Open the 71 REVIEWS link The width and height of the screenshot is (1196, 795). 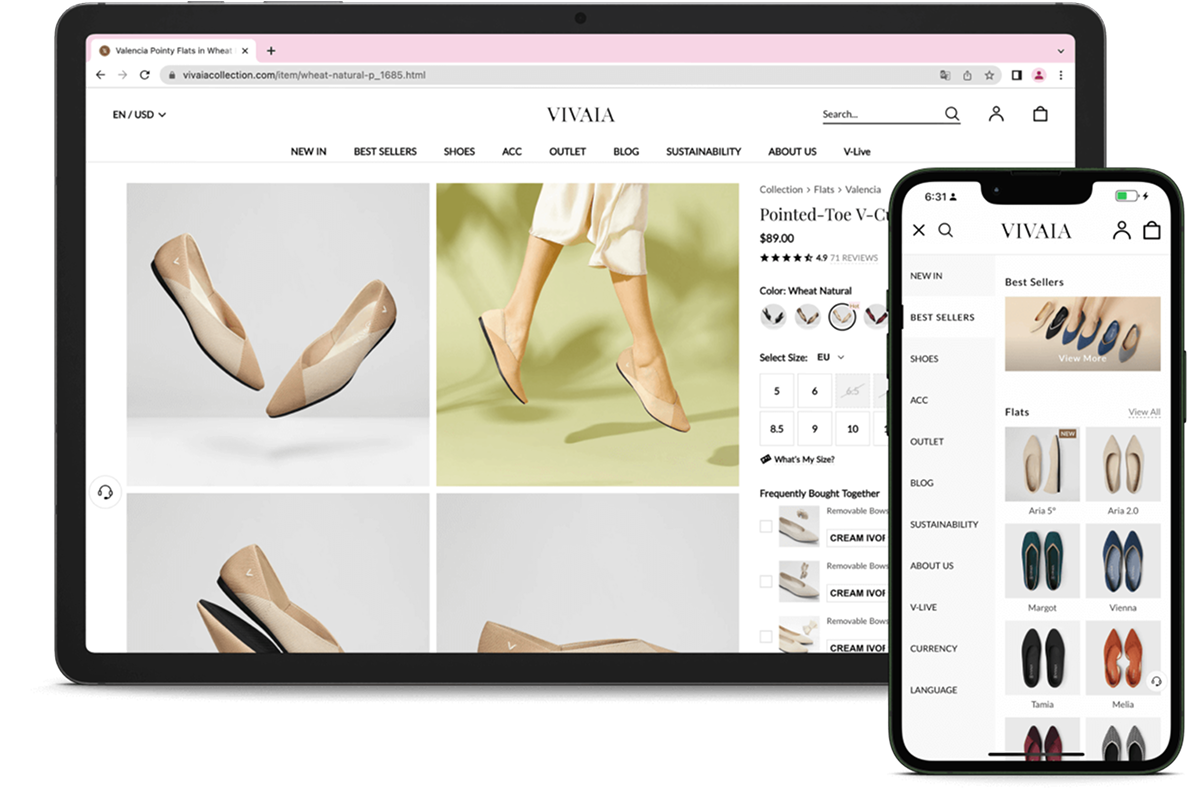coord(854,258)
